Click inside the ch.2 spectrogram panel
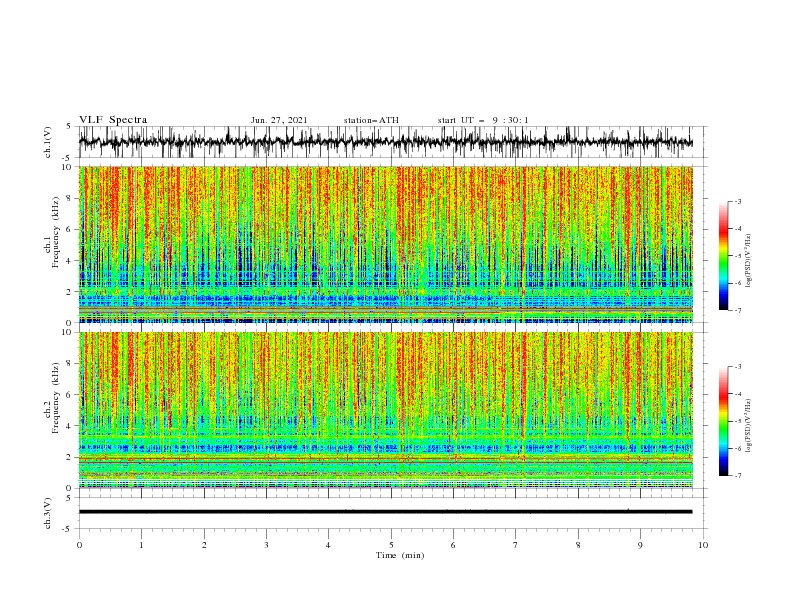792x612 pixels. point(385,410)
